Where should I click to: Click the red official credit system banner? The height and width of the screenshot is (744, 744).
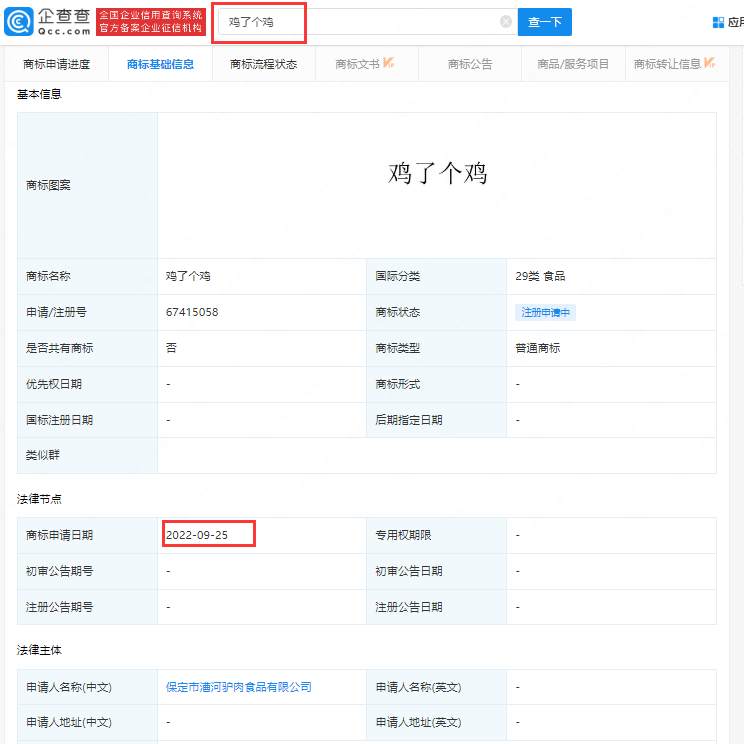151,21
